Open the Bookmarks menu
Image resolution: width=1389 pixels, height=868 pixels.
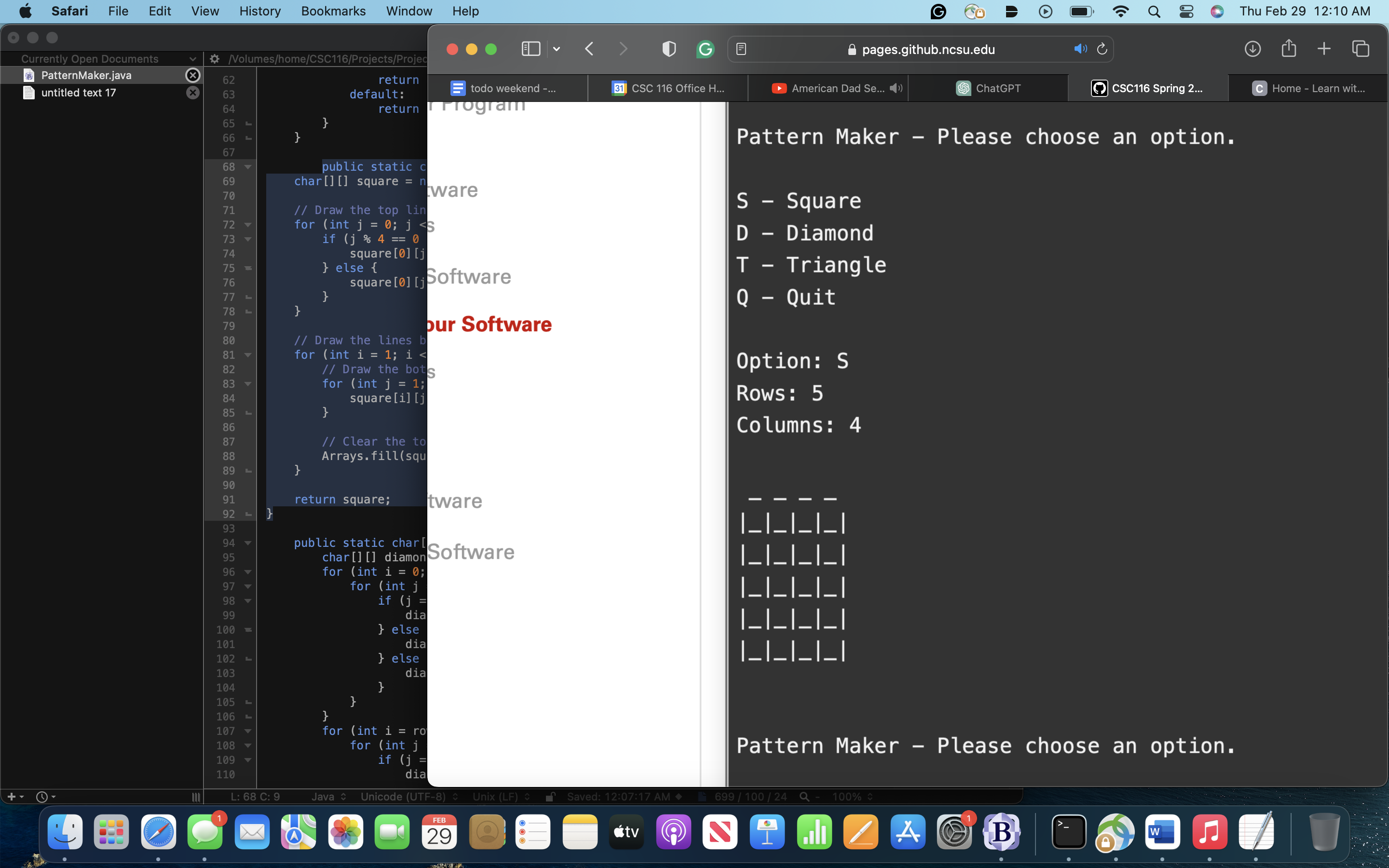click(333, 11)
